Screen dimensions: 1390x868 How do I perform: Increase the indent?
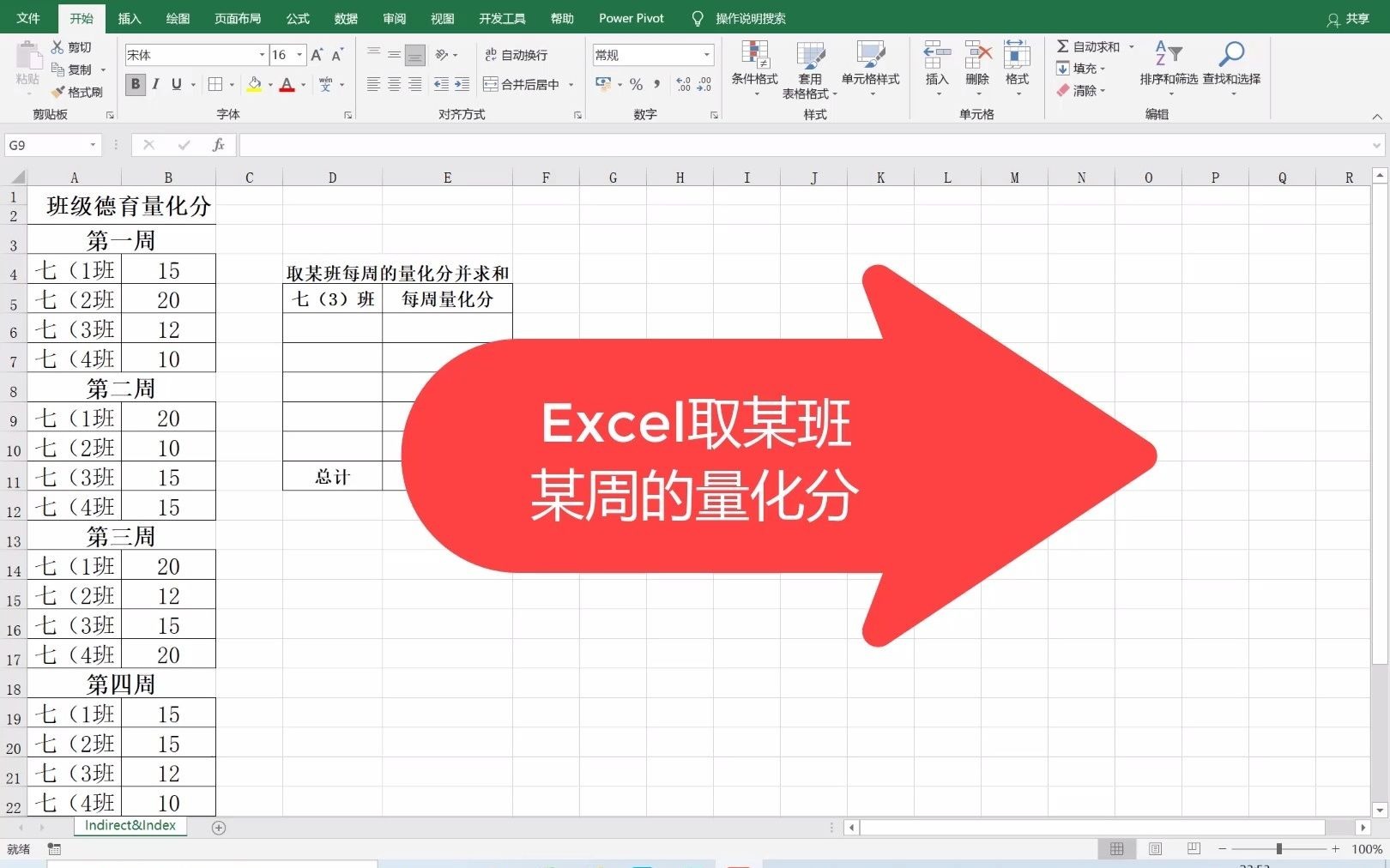(462, 84)
